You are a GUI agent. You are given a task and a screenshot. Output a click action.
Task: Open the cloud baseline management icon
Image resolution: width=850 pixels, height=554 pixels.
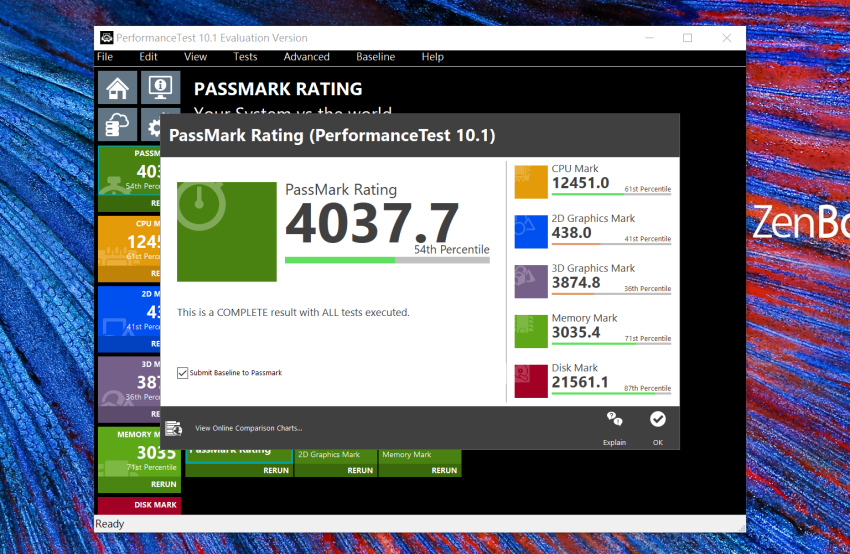point(118,125)
